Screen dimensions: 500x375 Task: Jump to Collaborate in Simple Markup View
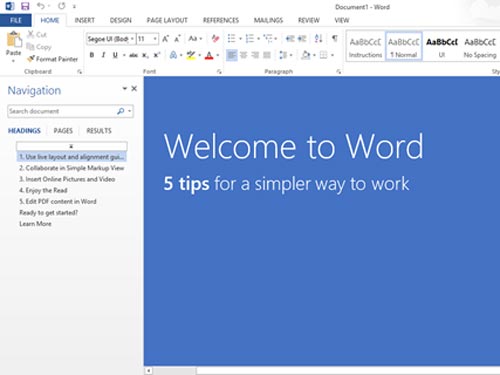pos(72,168)
